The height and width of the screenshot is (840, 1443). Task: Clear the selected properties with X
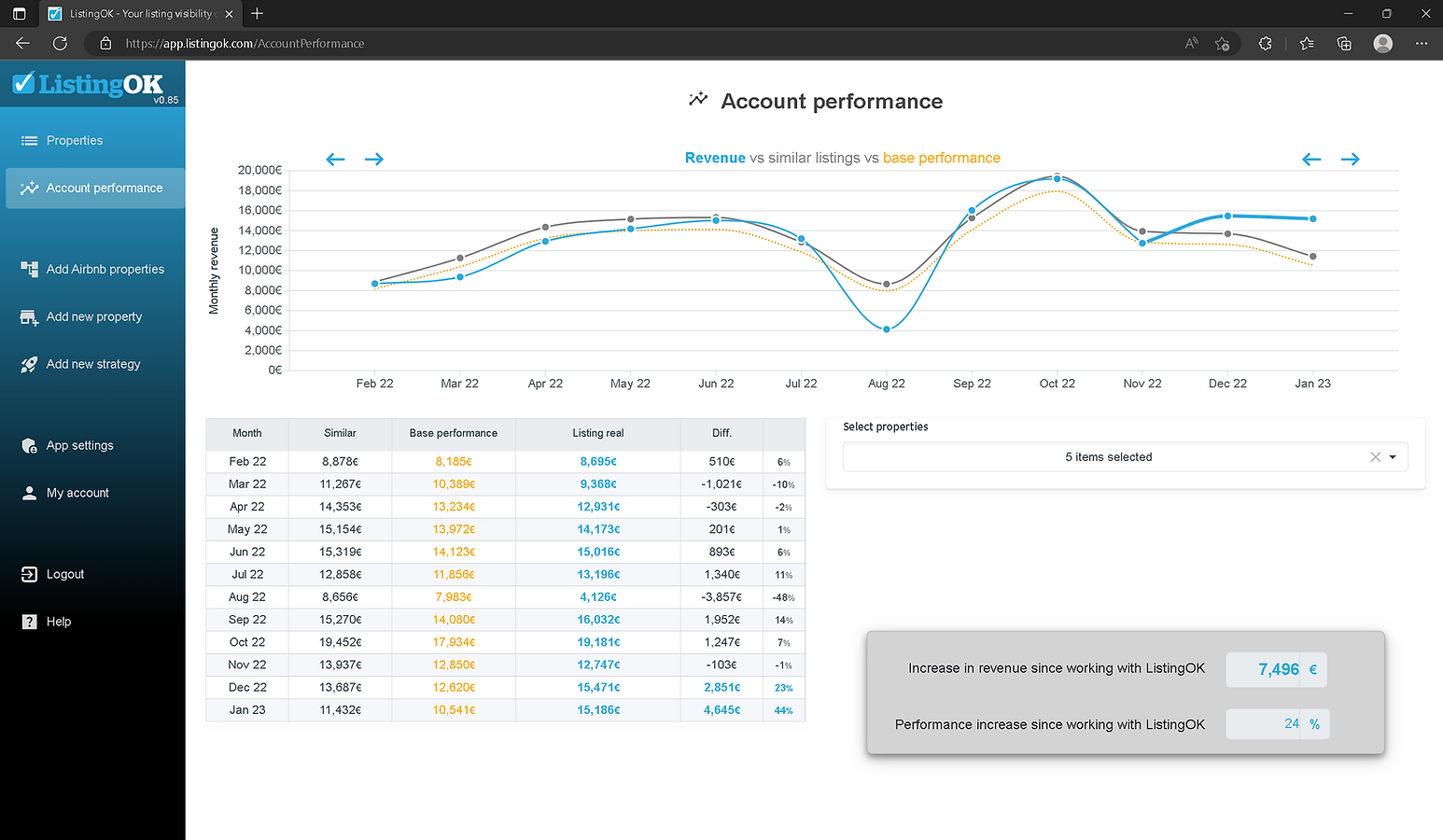1375,457
